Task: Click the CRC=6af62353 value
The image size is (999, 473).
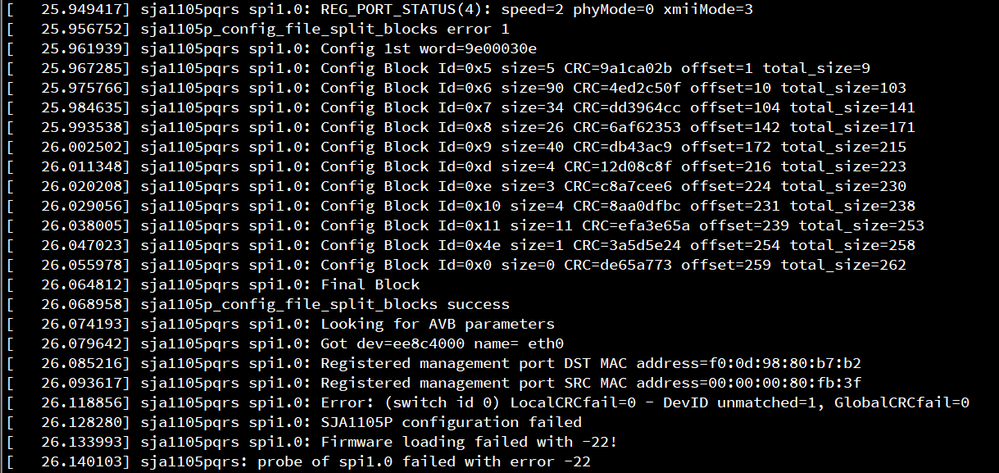Action: click(x=626, y=127)
